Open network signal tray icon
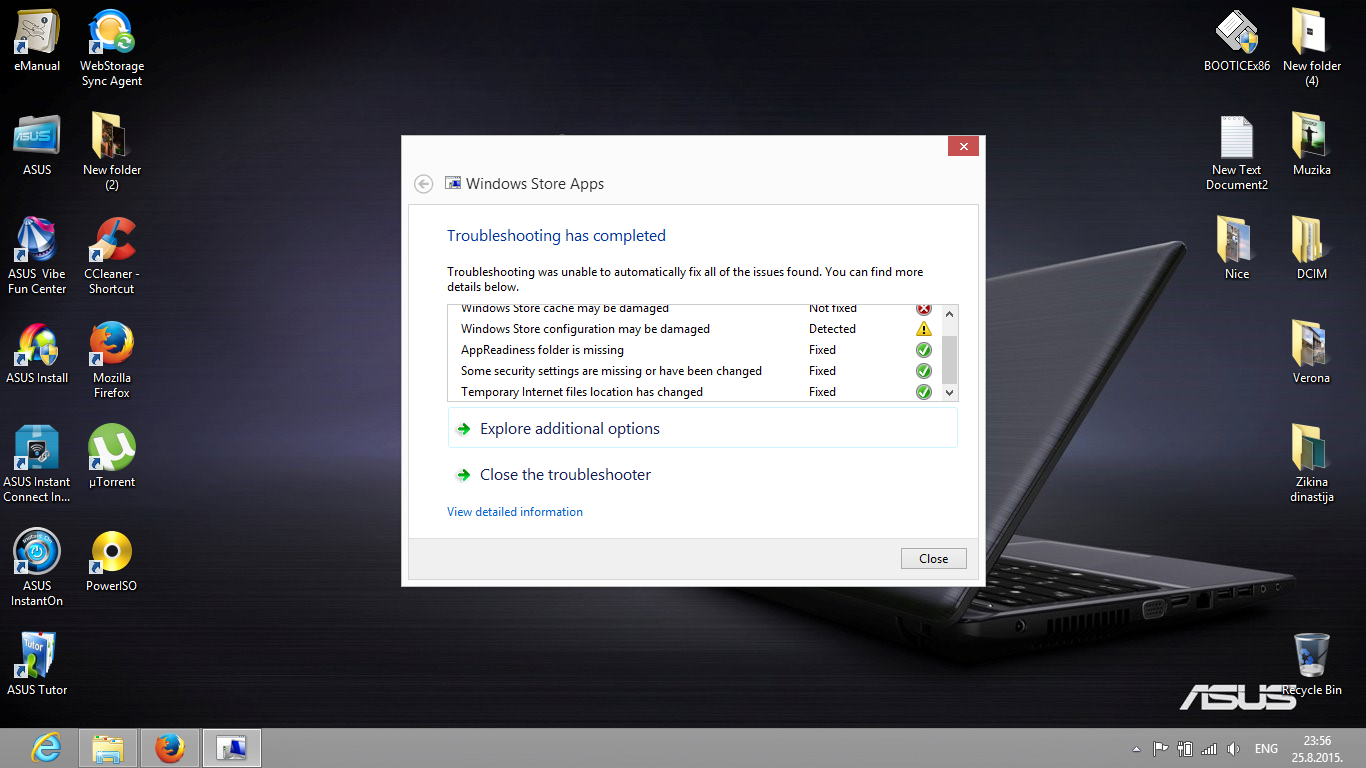The height and width of the screenshot is (768, 1366). tap(1209, 749)
